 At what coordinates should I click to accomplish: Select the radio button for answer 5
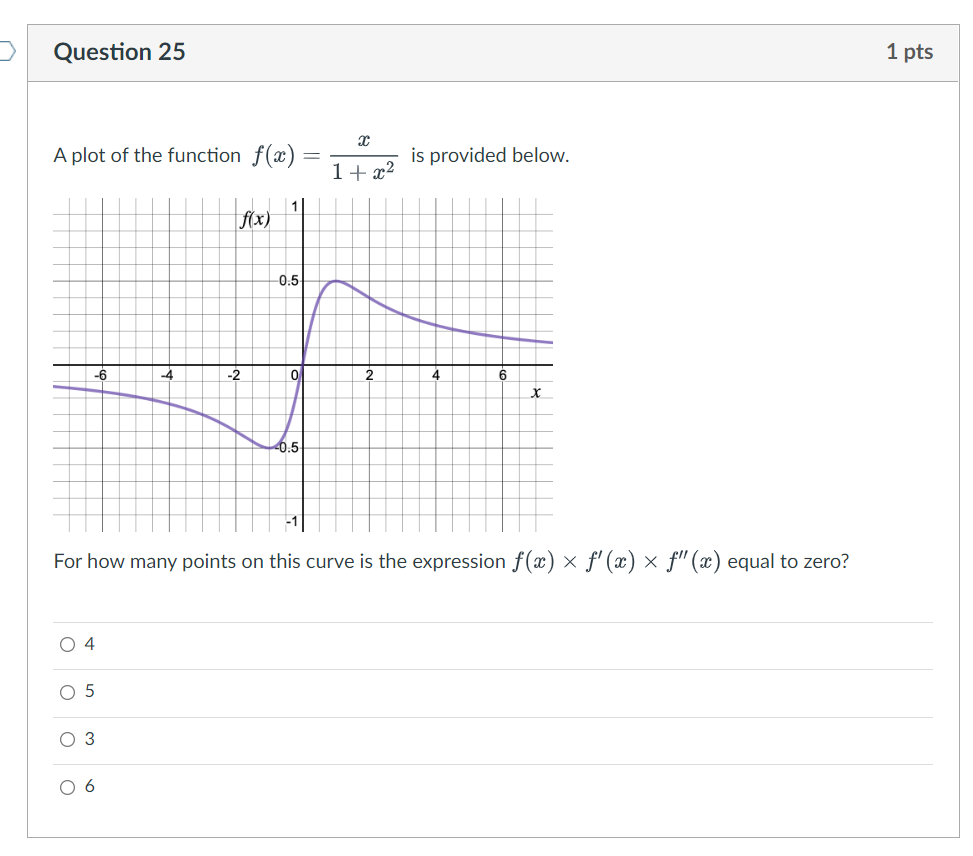point(67,691)
